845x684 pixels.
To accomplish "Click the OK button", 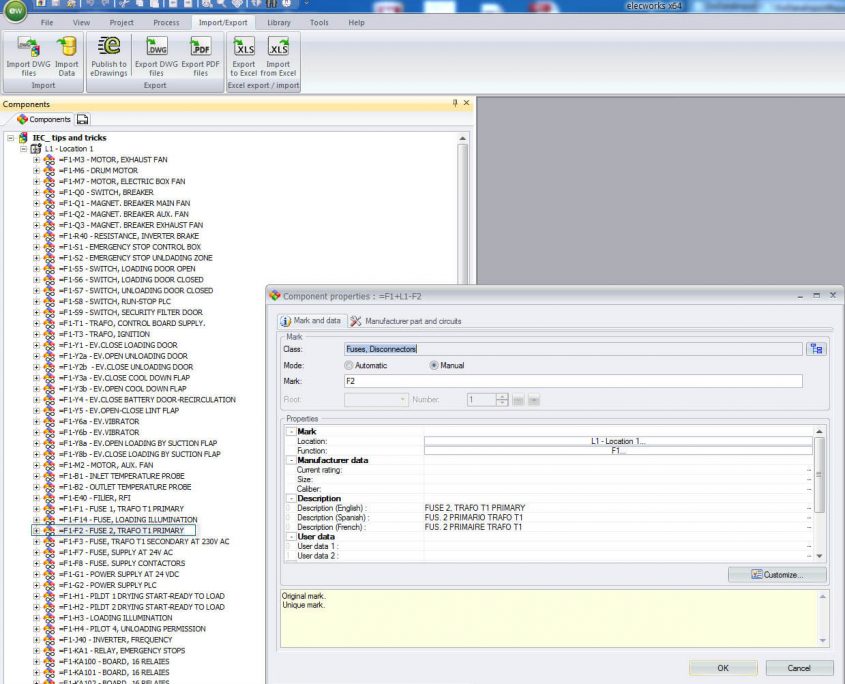I will (723, 668).
